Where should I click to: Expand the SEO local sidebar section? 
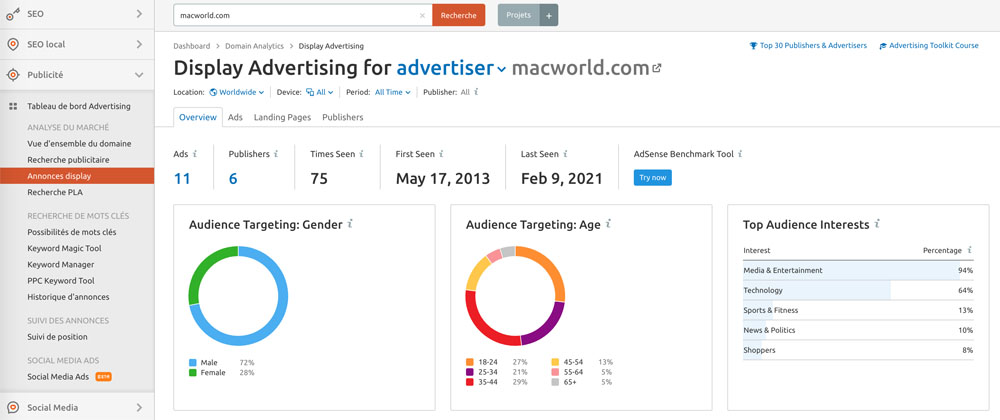(139, 44)
